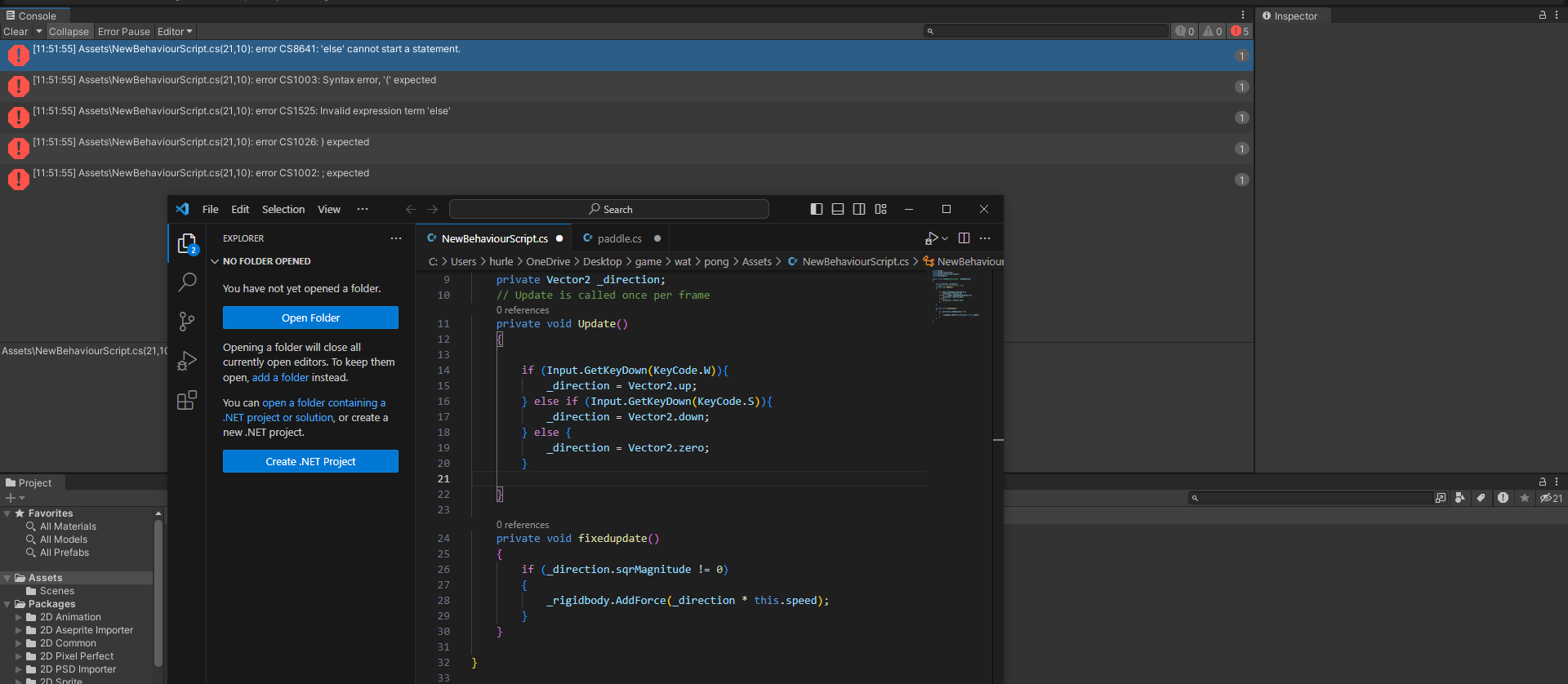Collapse Favorites tree in Project panel

pos(7,513)
